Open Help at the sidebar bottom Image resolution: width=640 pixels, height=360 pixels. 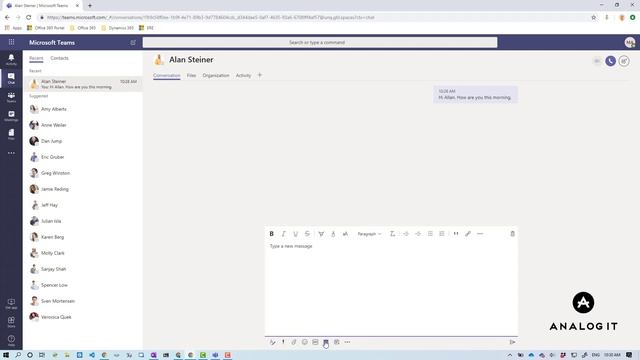11,340
